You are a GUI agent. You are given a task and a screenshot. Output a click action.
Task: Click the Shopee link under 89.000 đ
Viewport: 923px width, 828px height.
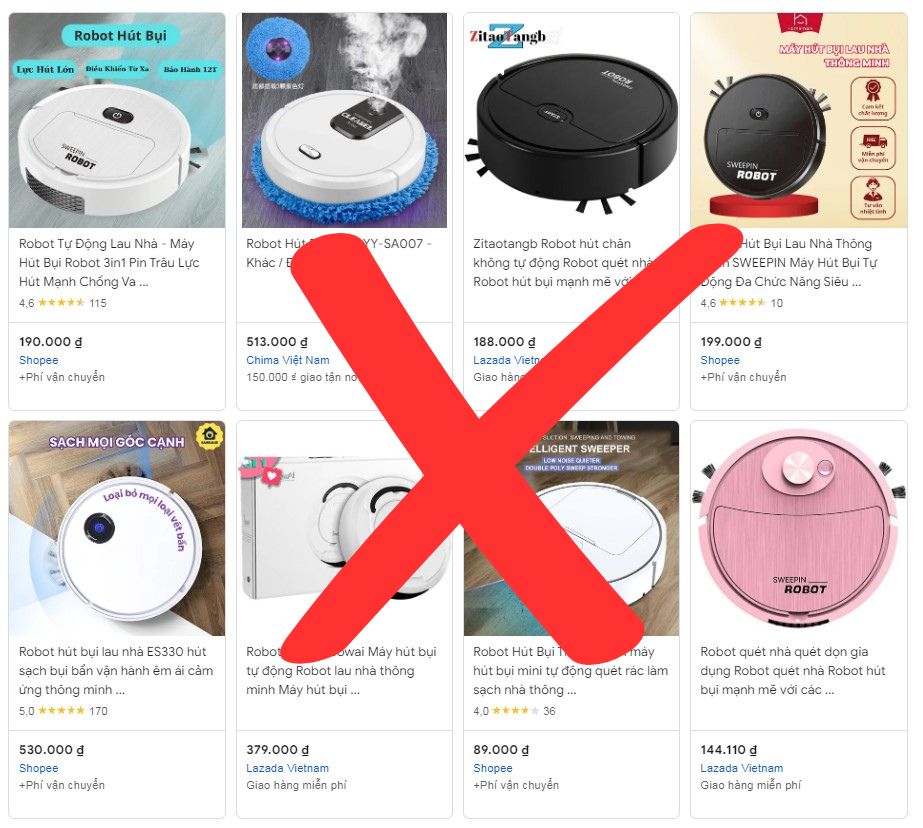493,768
